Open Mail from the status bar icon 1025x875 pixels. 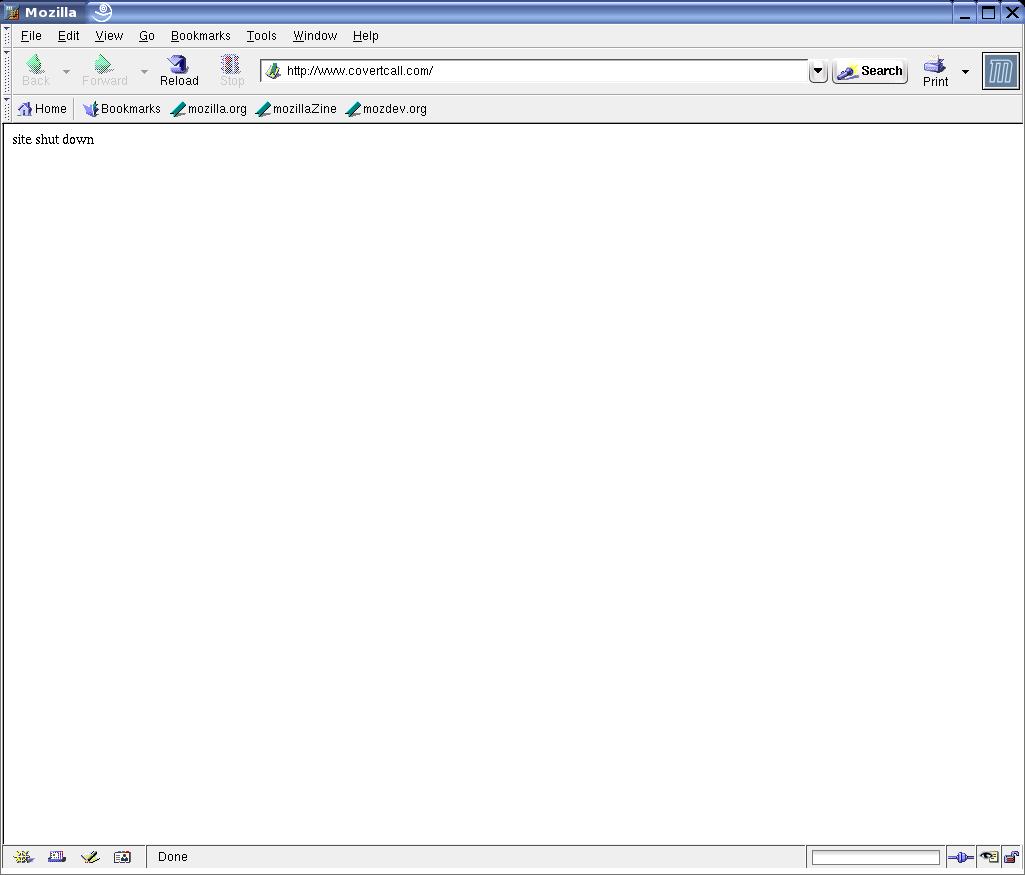(57, 857)
